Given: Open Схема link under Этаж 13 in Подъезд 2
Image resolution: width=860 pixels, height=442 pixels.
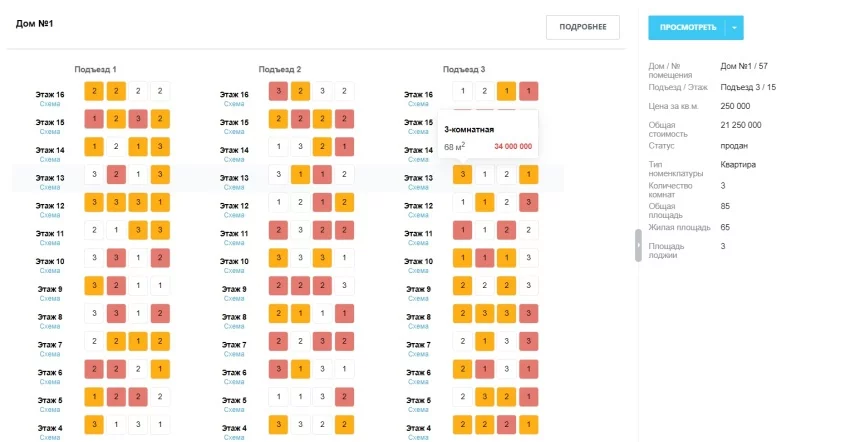Looking at the screenshot, I should tap(234, 187).
